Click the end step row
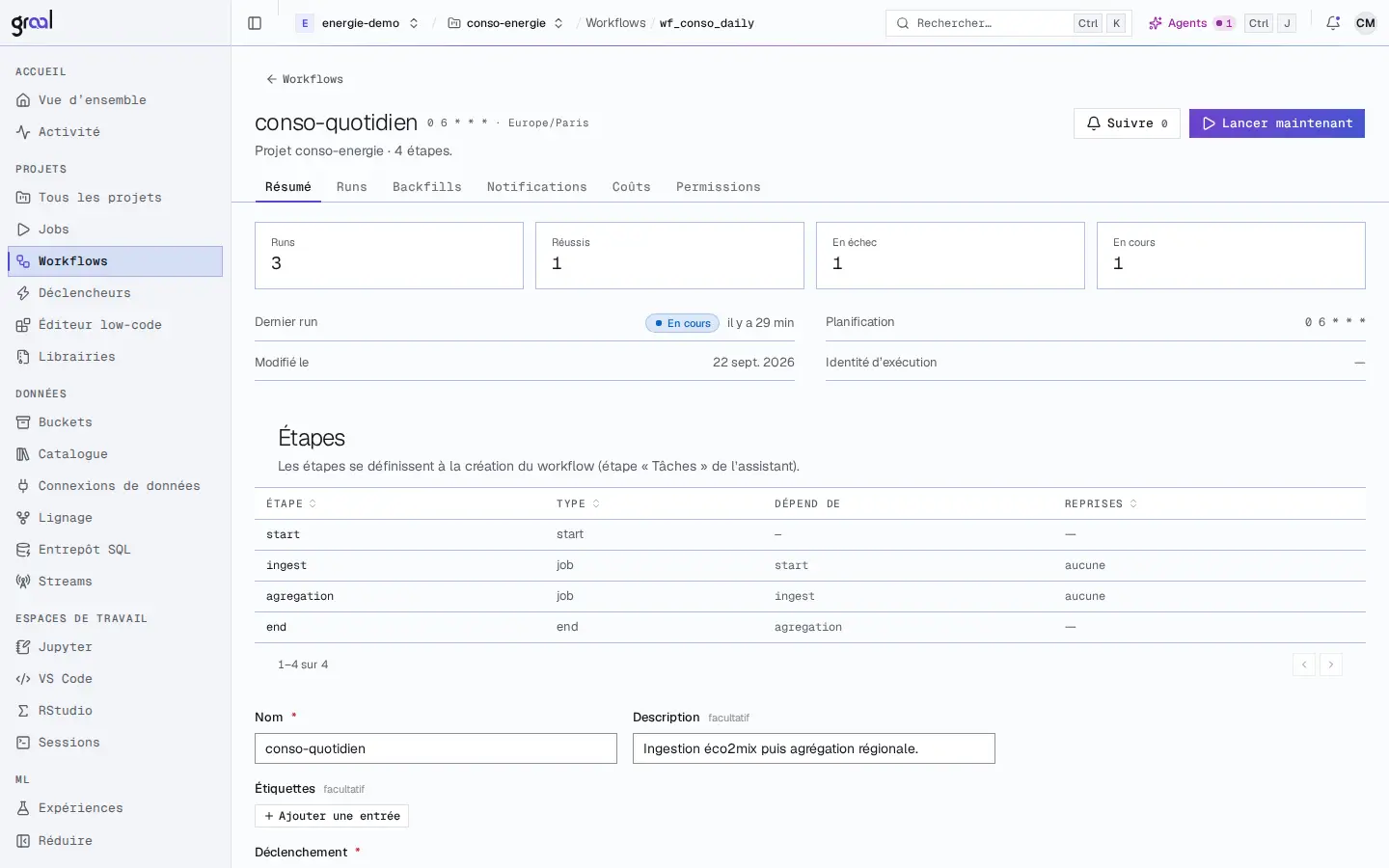This screenshot has width=1389, height=868. (x=810, y=627)
